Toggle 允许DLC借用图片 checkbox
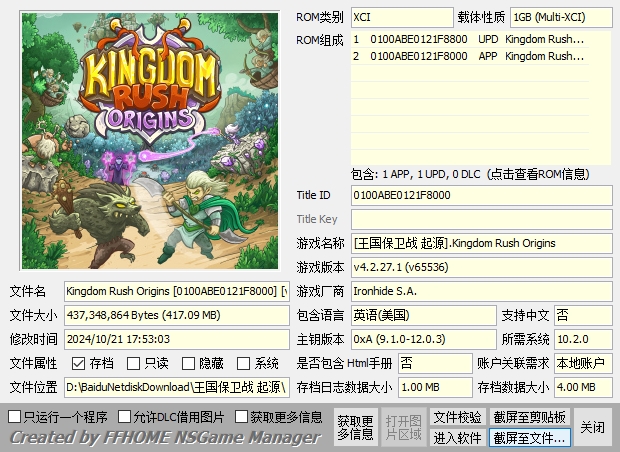The image size is (620, 452). [125, 416]
